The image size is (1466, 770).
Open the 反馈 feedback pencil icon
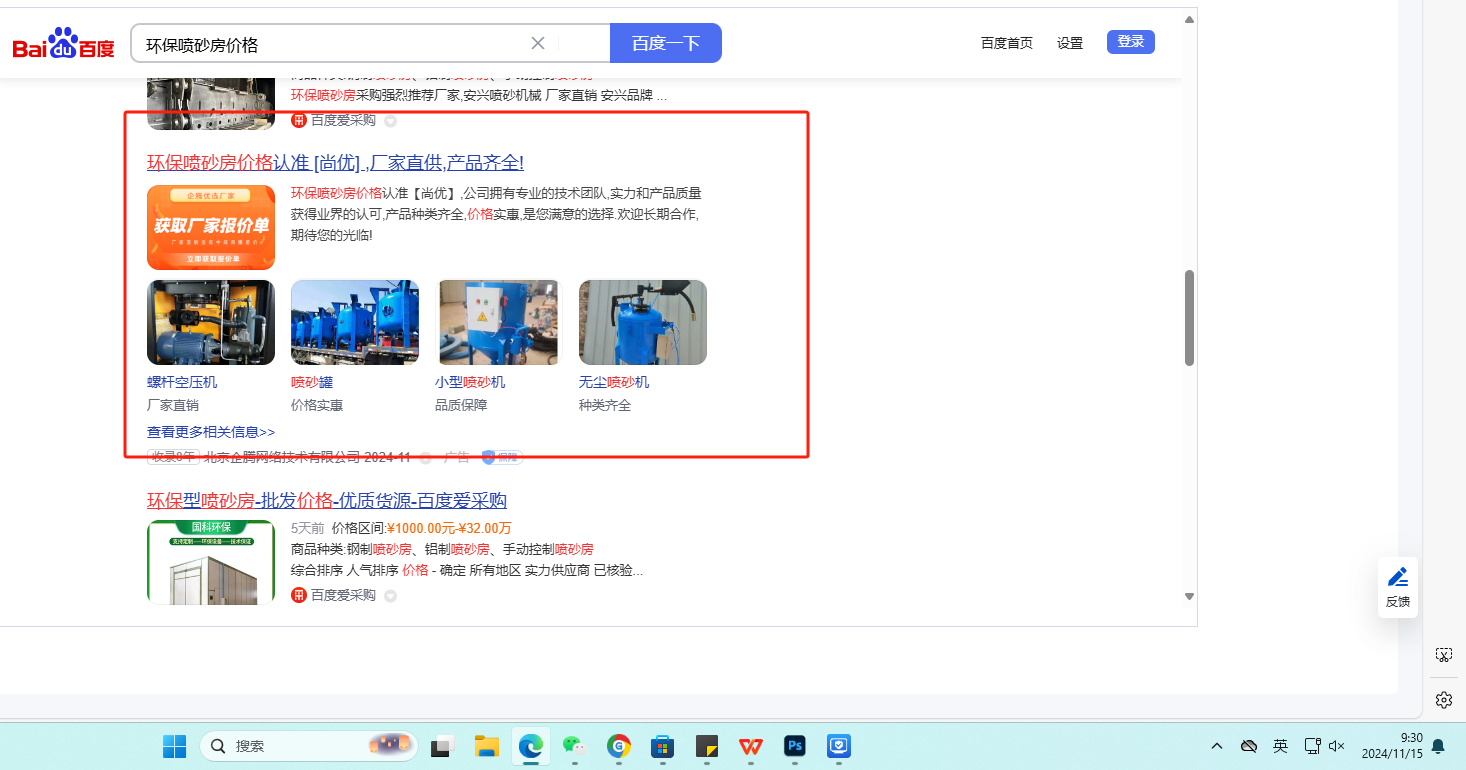point(1397,577)
